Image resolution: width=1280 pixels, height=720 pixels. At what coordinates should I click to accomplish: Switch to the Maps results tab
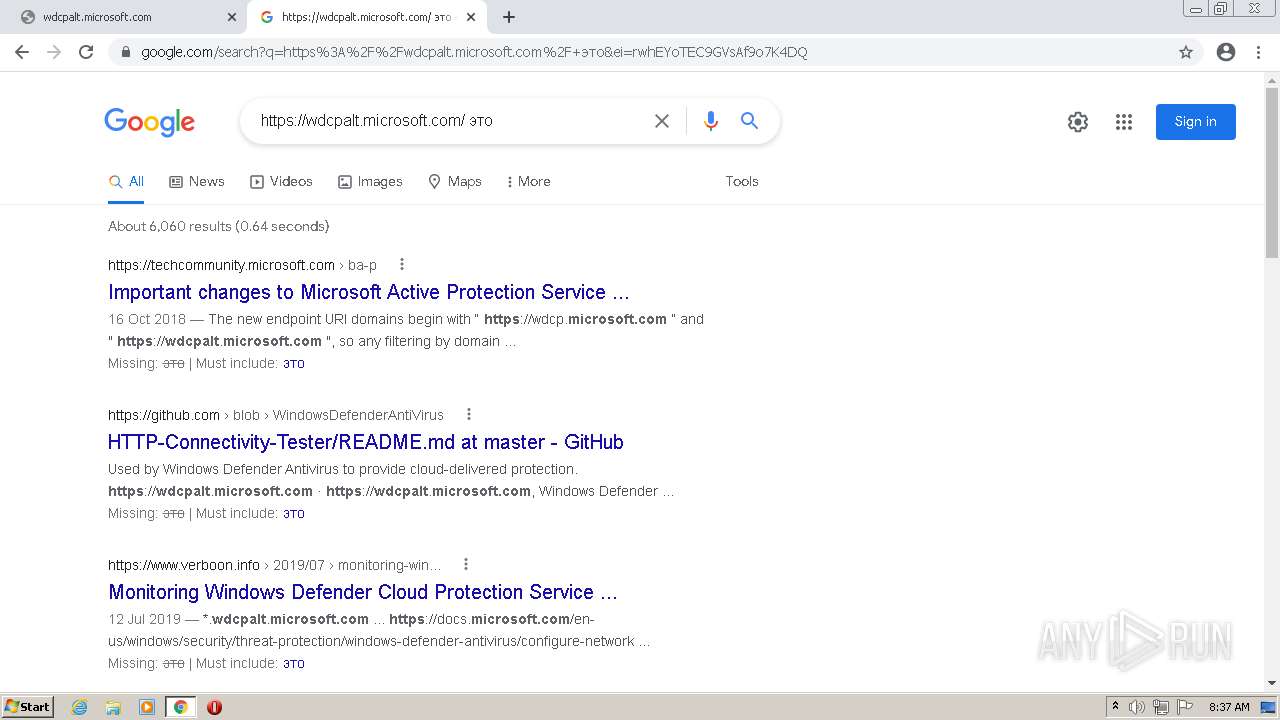tap(455, 182)
